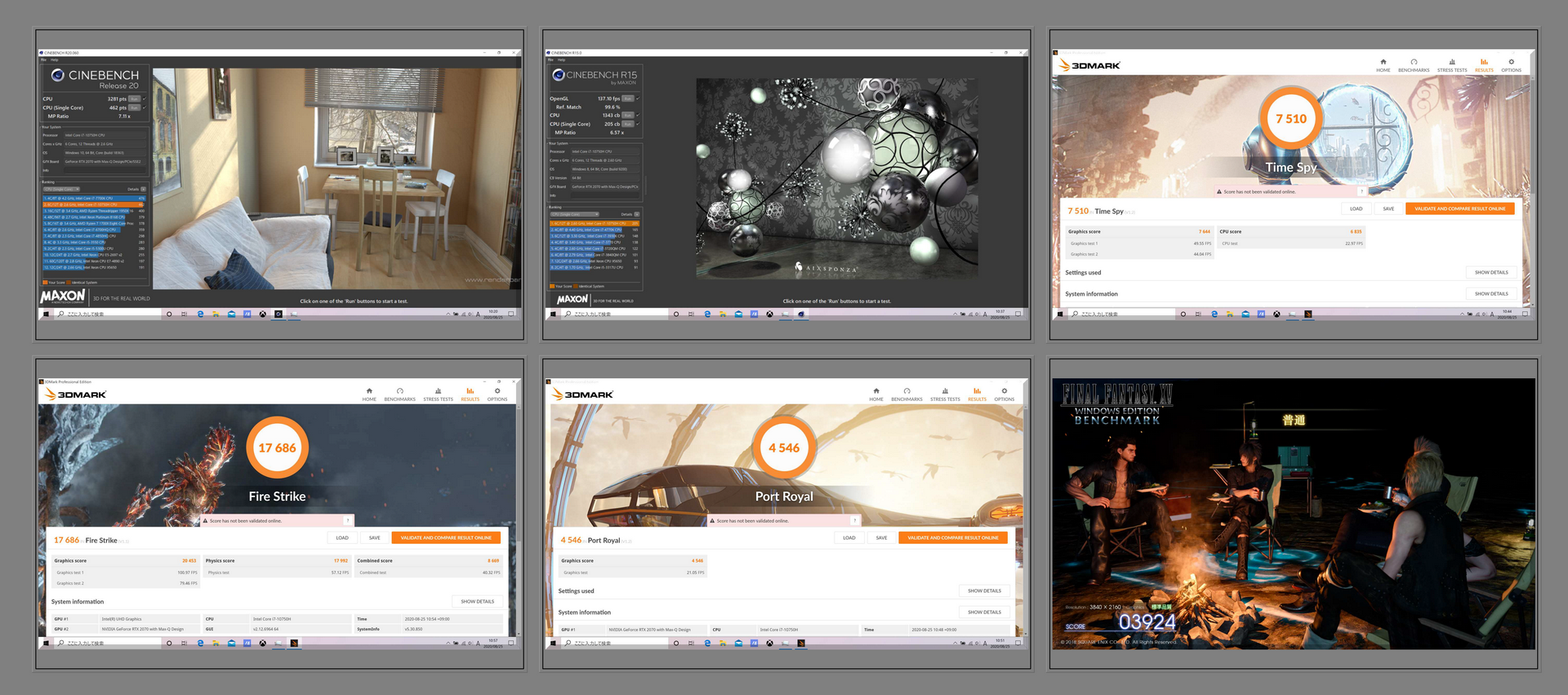
Task: Show details for Settings used in Time Spy
Action: point(1490,273)
